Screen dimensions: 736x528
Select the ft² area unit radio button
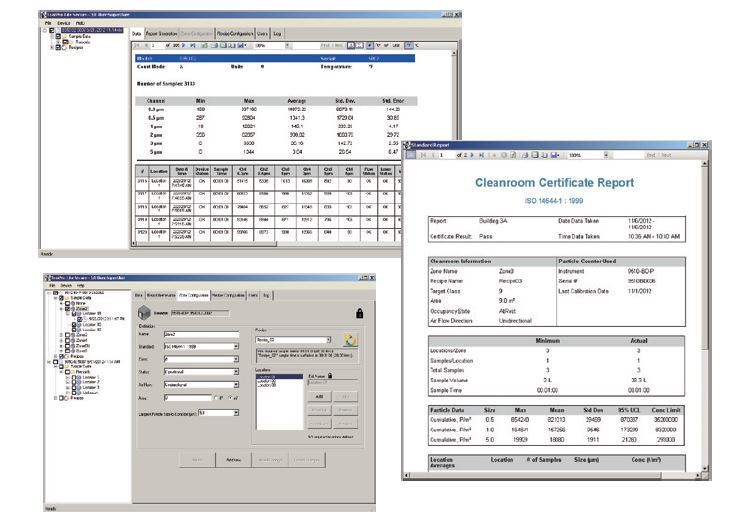click(x=215, y=398)
